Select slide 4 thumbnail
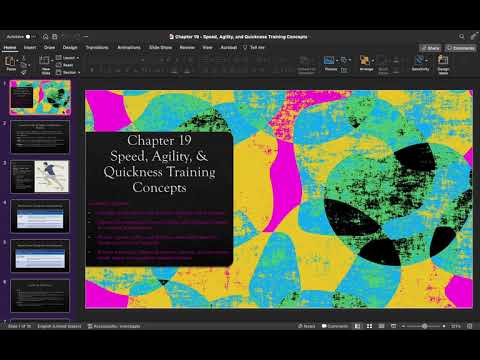 pyautogui.click(x=40, y=216)
